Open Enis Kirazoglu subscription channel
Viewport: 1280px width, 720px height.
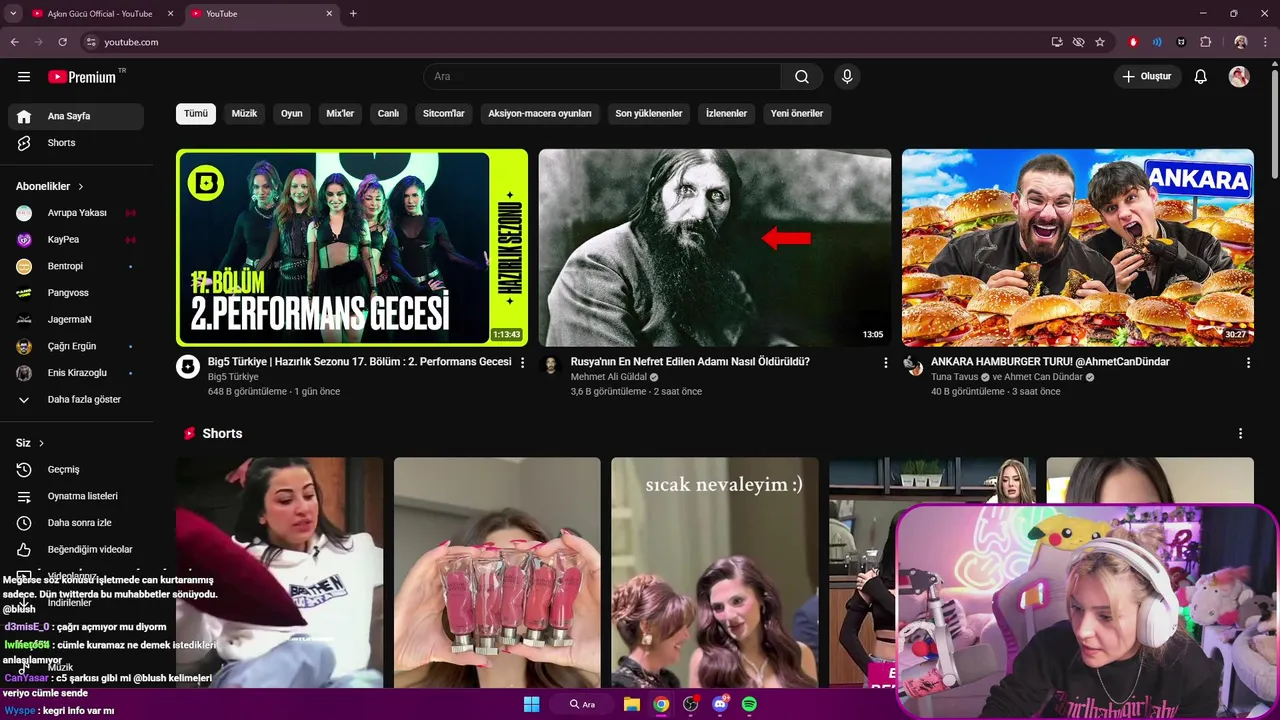[76, 373]
